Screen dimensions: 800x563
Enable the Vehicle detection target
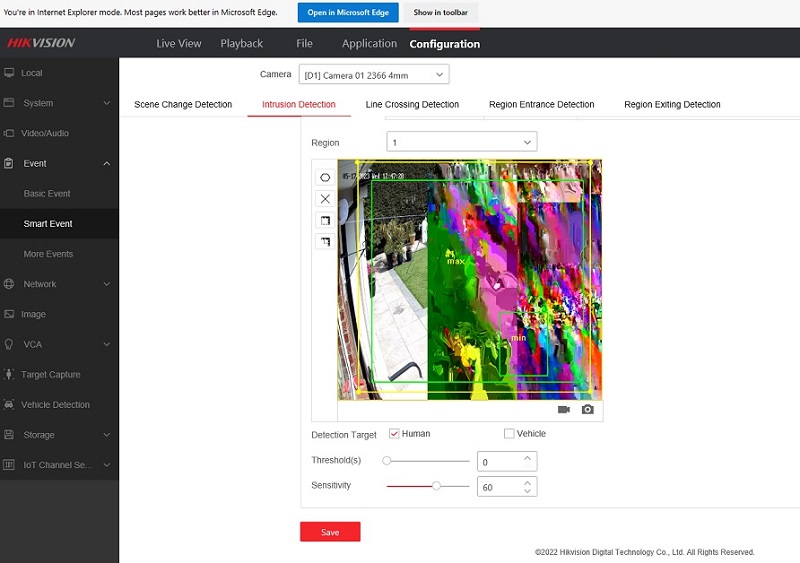[x=509, y=434]
